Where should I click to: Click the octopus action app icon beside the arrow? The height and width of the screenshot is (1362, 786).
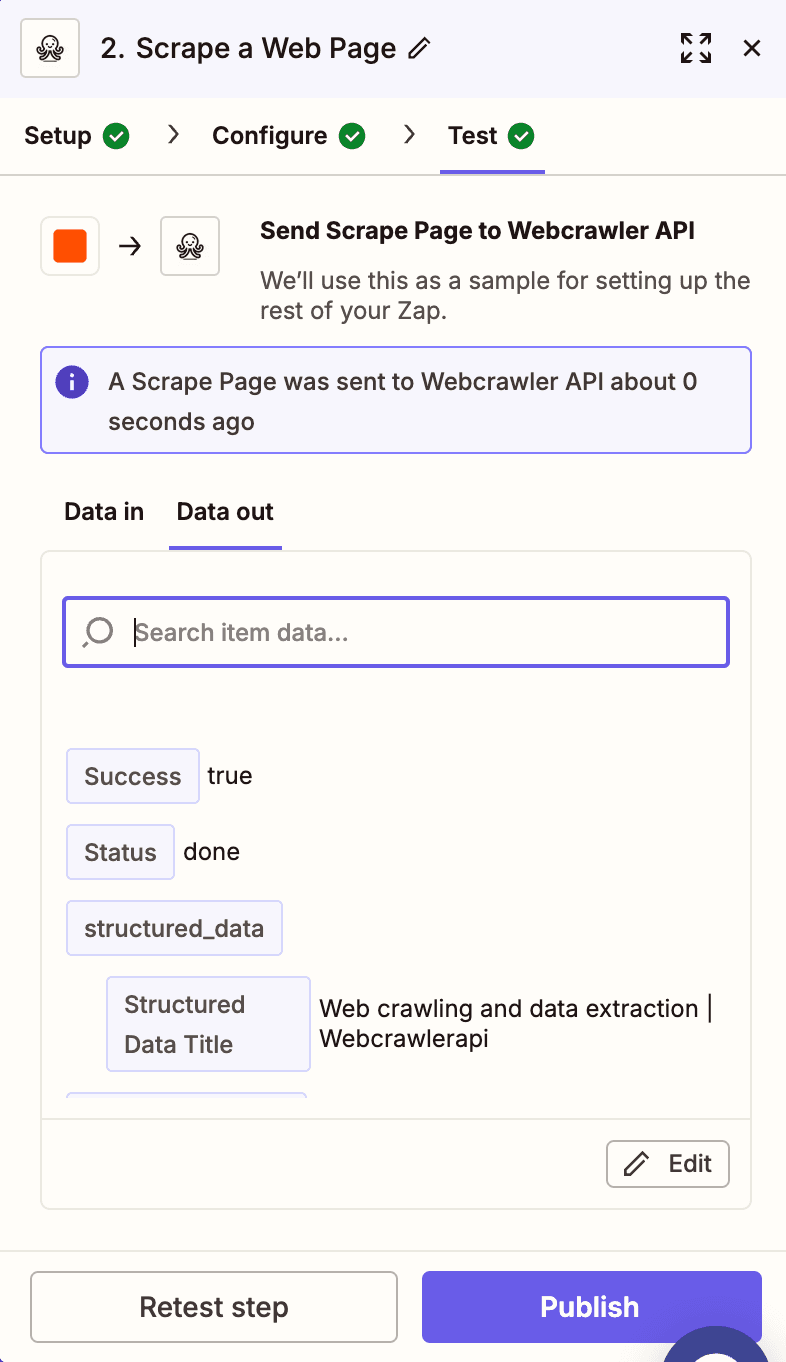tap(189, 246)
